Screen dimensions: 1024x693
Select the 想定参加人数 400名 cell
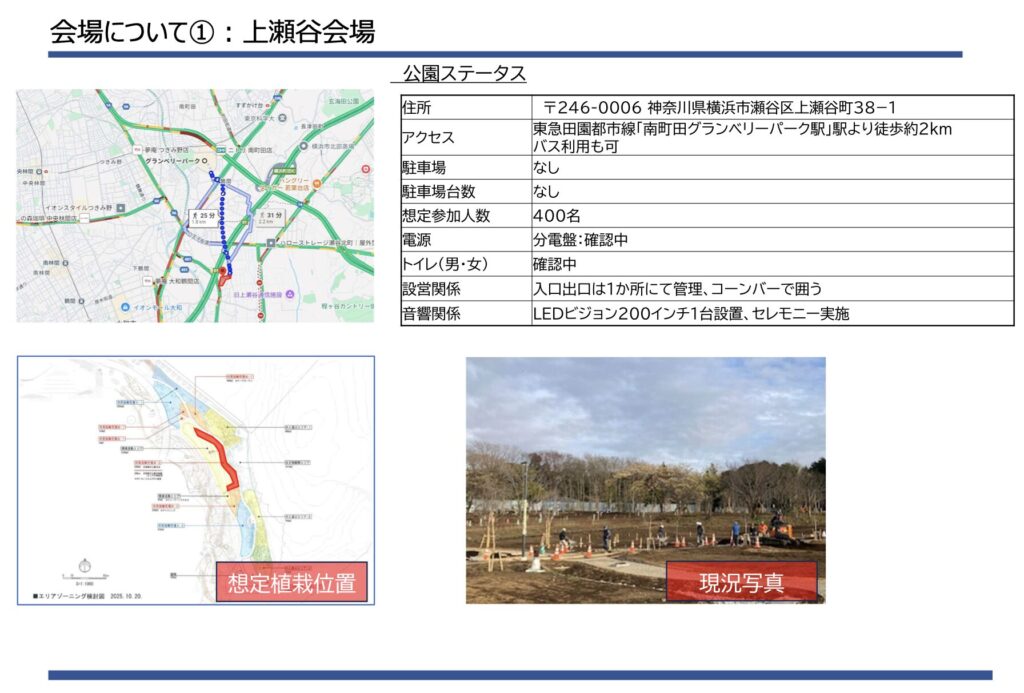(x=771, y=215)
